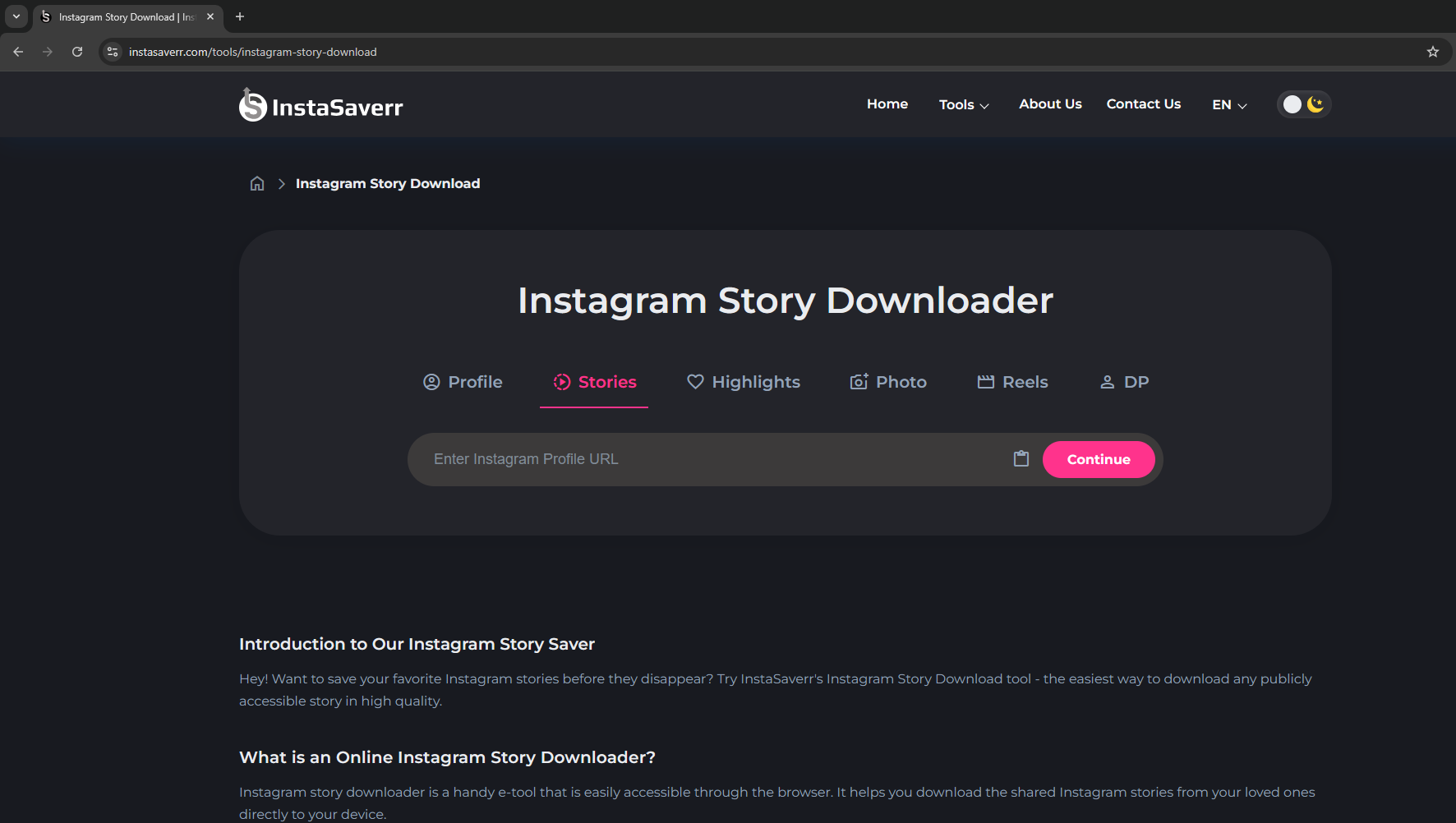Open the EN language selector
The image size is (1456, 823).
(1229, 104)
